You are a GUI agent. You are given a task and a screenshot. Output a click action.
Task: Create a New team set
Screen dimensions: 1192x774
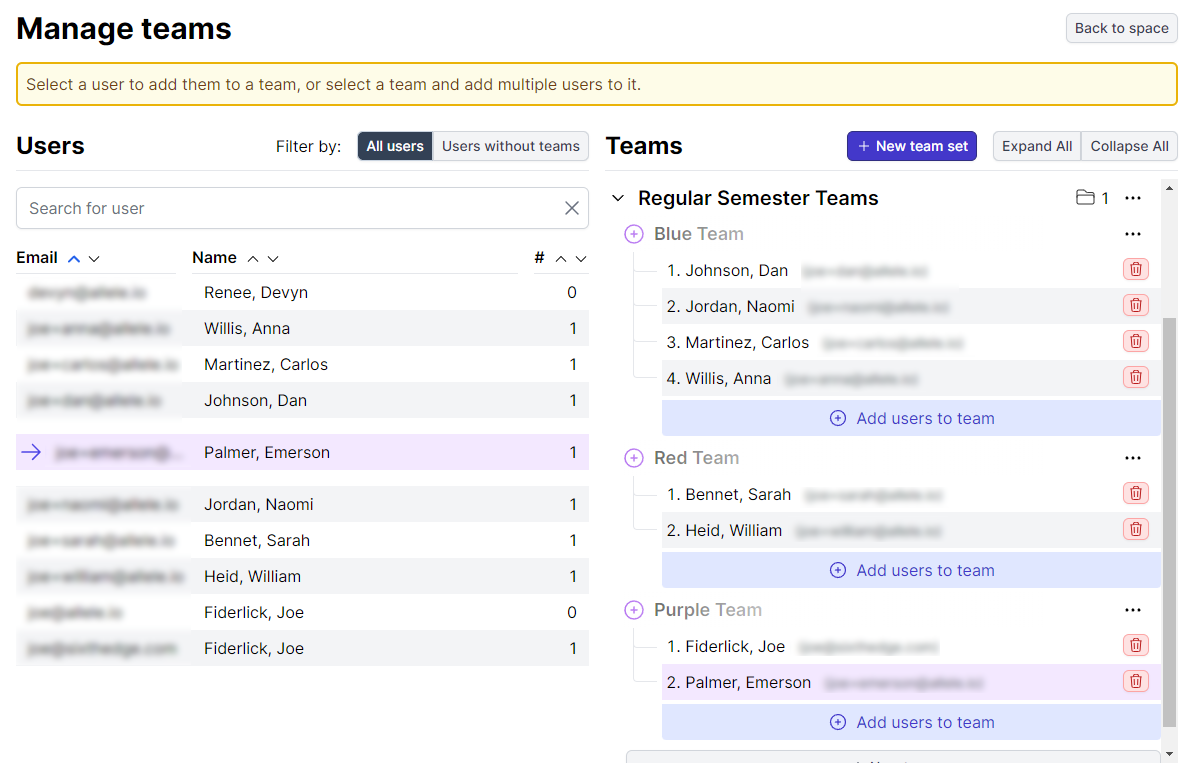[911, 146]
